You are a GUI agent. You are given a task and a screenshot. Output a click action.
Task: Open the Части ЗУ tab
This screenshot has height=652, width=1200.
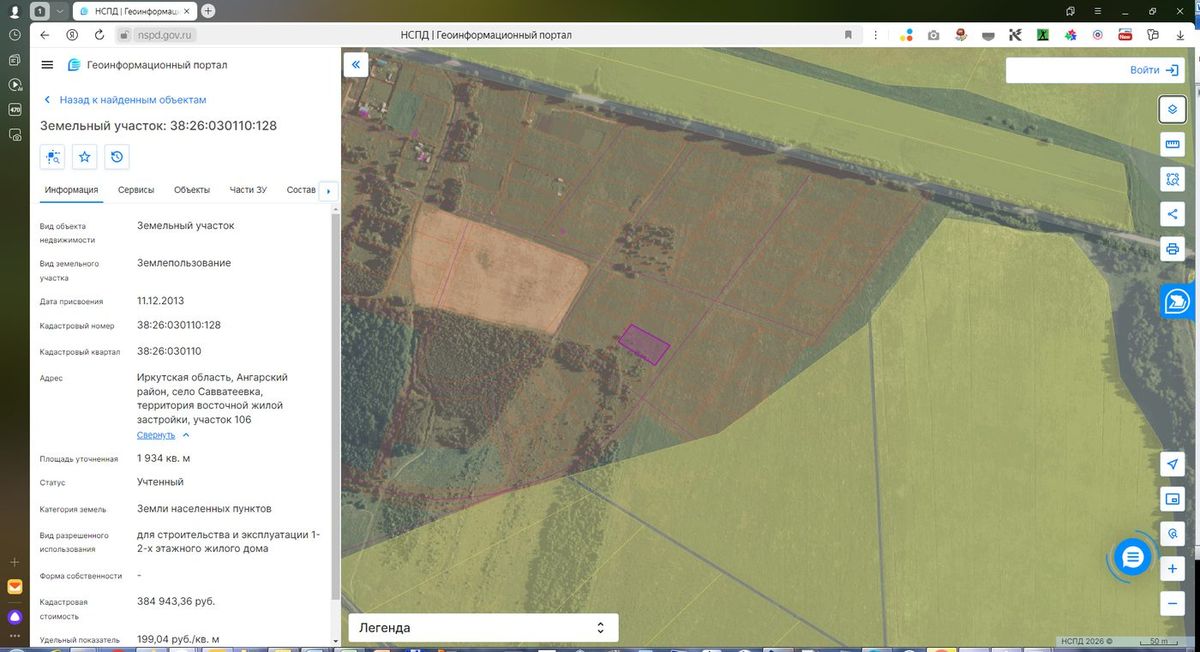coord(248,190)
